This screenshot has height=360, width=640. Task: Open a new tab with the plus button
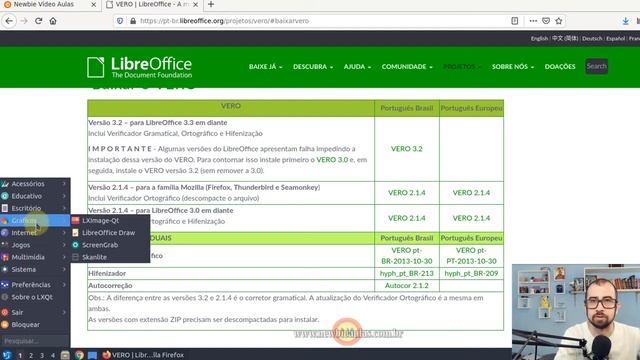pos(211,4)
